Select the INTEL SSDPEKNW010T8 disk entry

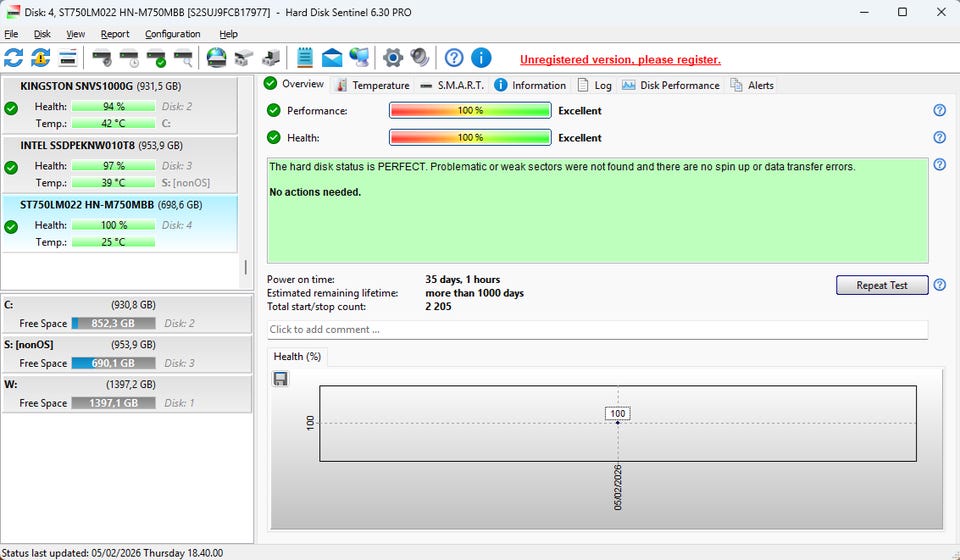tap(119, 164)
